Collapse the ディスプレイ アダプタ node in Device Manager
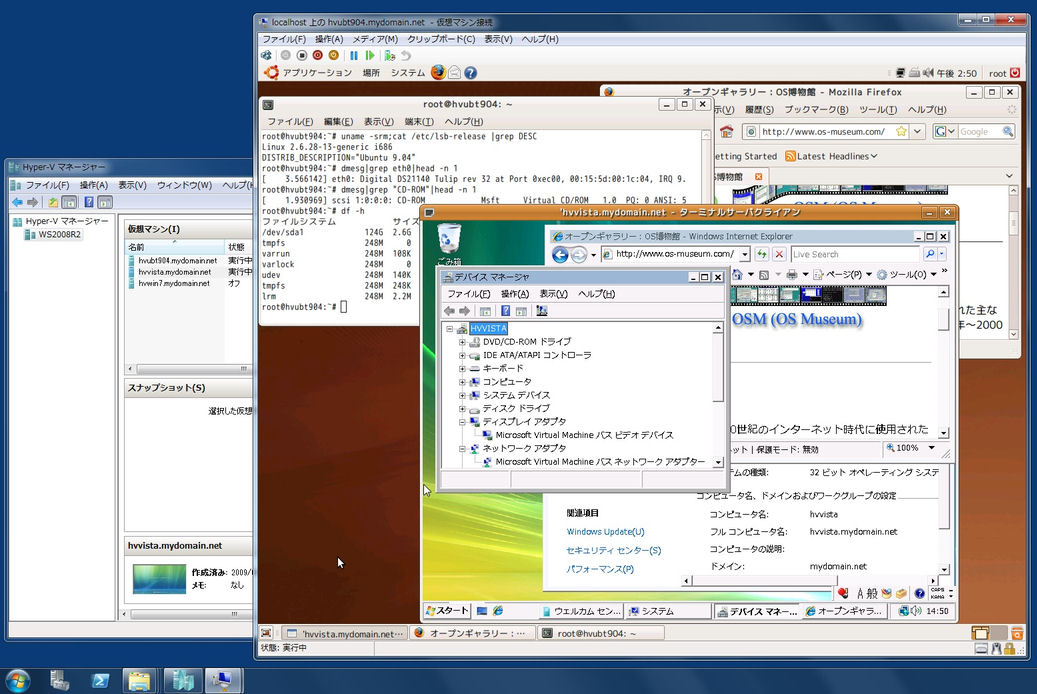This screenshot has height=694, width=1037. [x=462, y=421]
